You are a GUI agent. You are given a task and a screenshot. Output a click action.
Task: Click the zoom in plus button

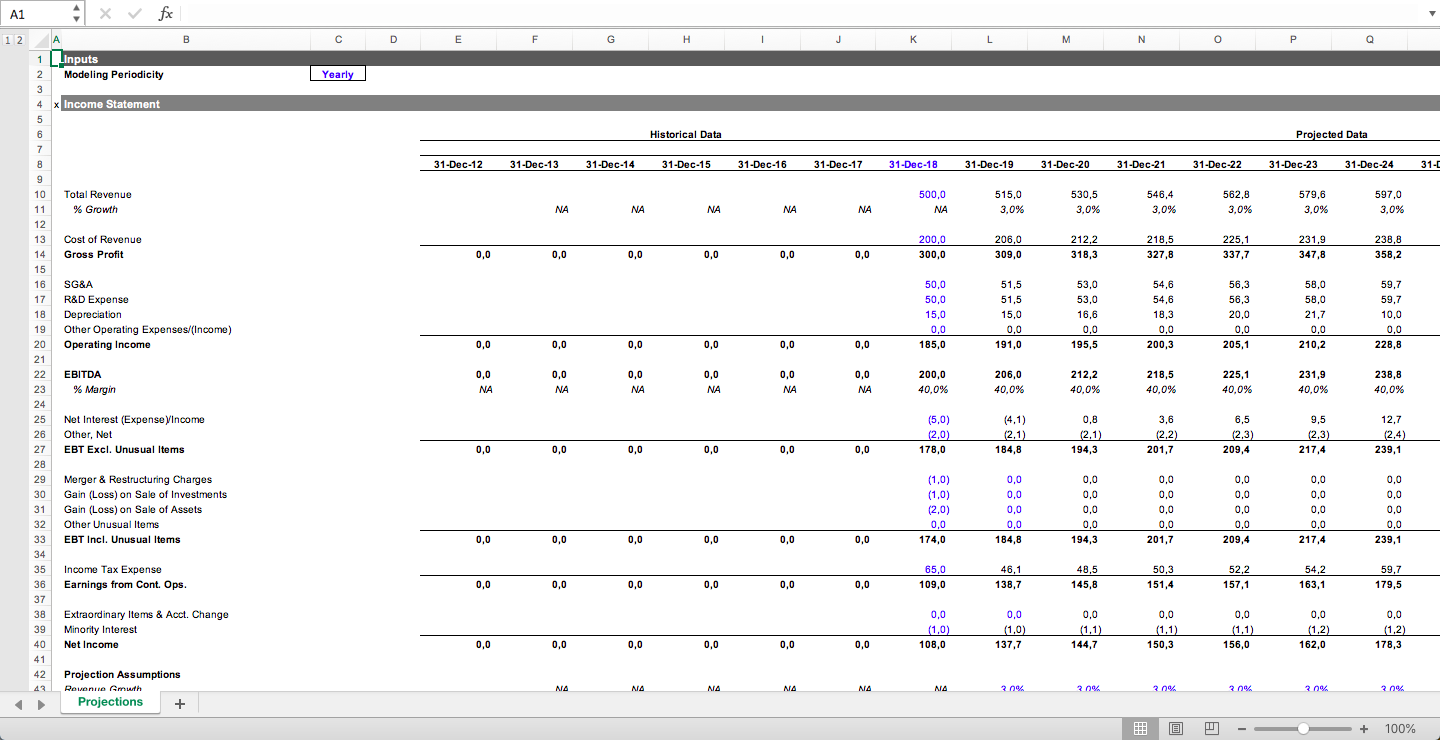1363,729
